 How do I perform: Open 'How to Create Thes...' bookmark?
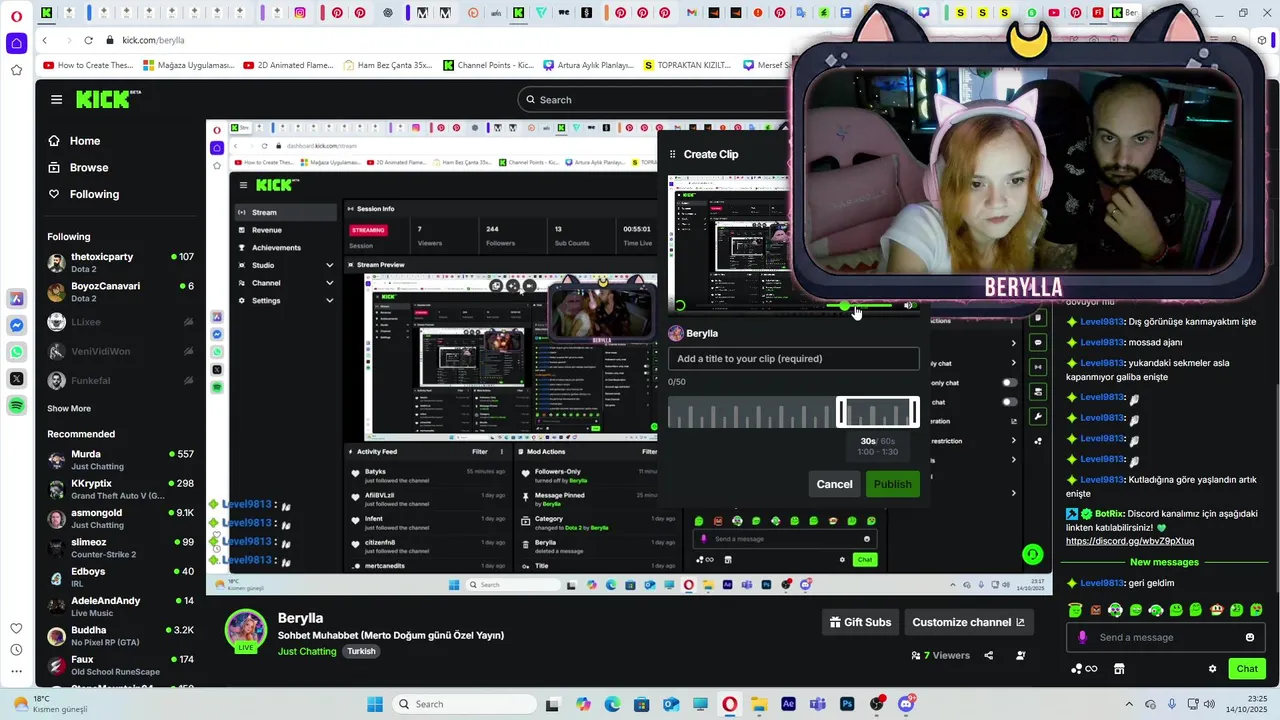coord(89,65)
